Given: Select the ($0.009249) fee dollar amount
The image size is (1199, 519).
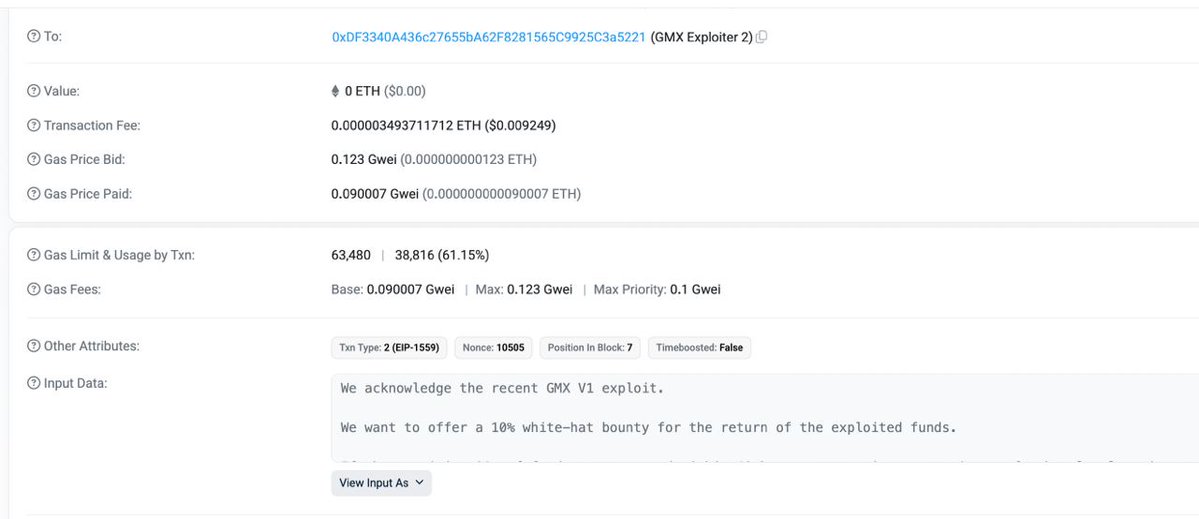Looking at the screenshot, I should coord(520,125).
